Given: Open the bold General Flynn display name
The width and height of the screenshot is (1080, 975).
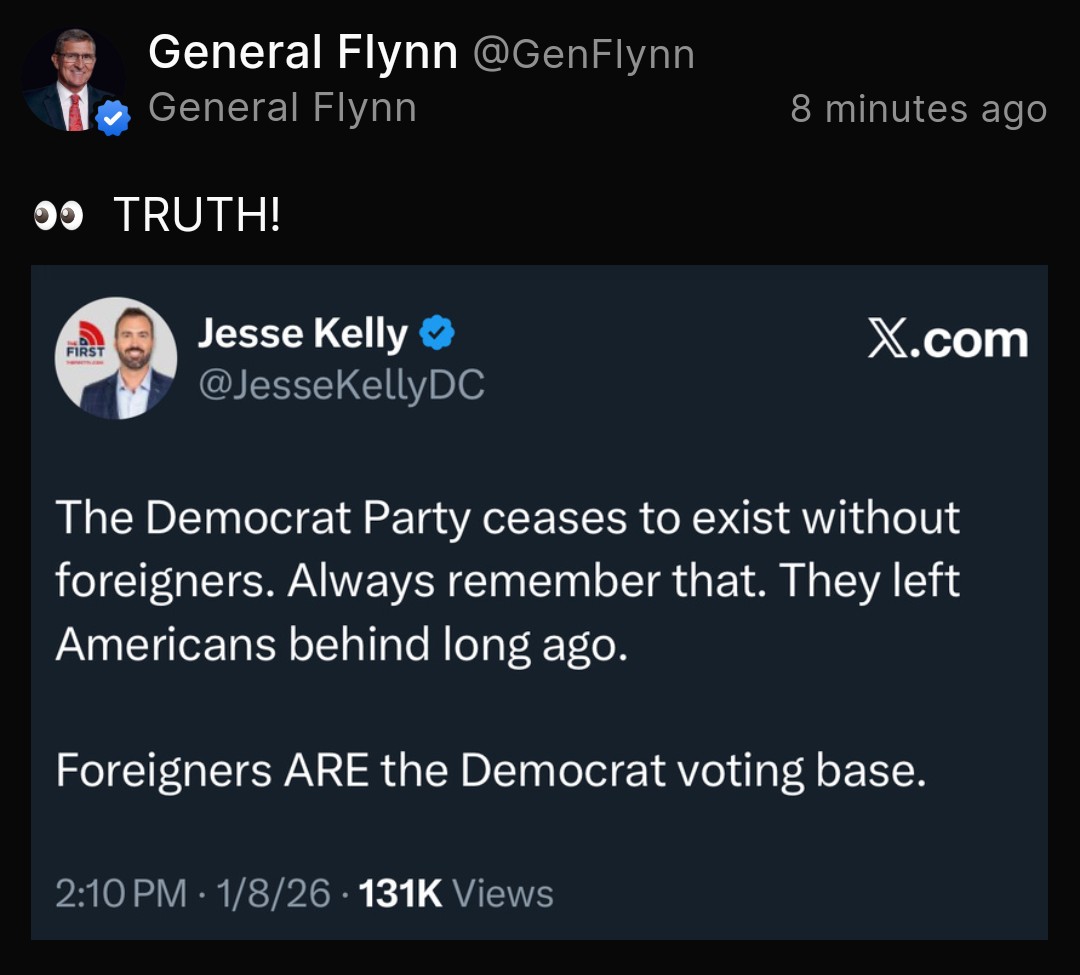Looking at the screenshot, I should point(302,52).
